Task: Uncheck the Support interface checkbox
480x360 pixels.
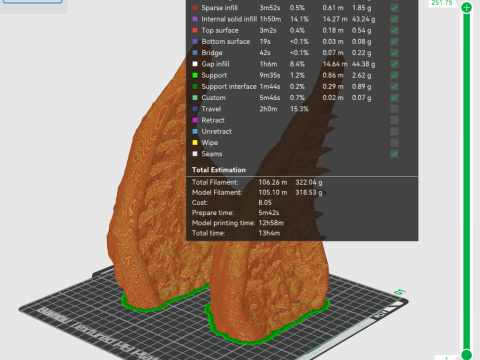Action: click(x=394, y=87)
